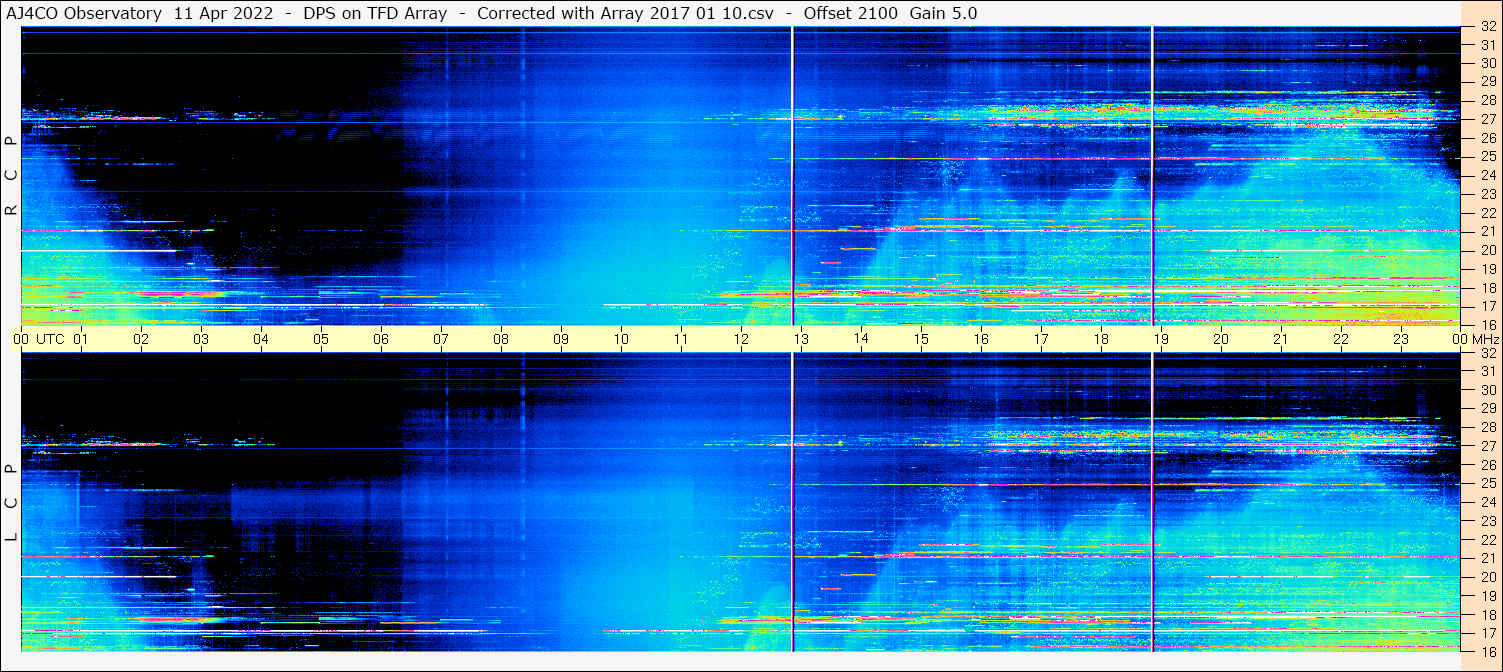Select hour "02" on the time axis

(x=141, y=339)
